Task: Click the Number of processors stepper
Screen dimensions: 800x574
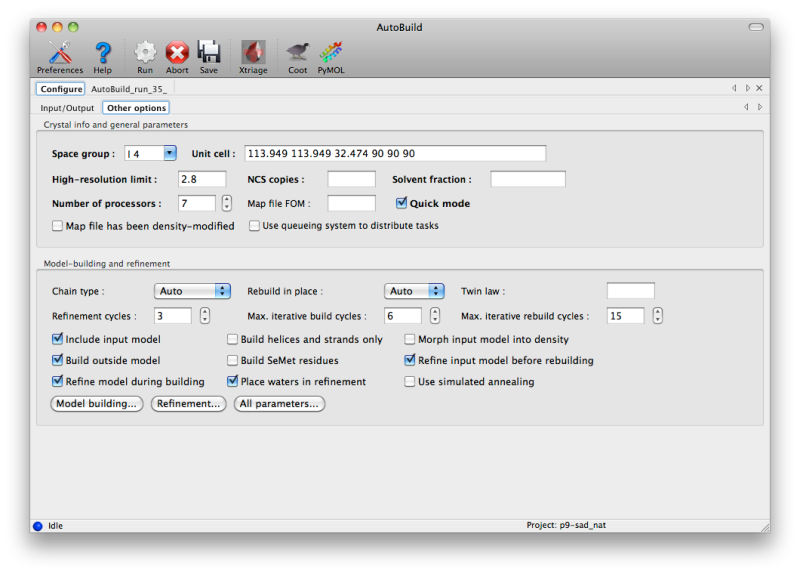Action: coord(227,203)
